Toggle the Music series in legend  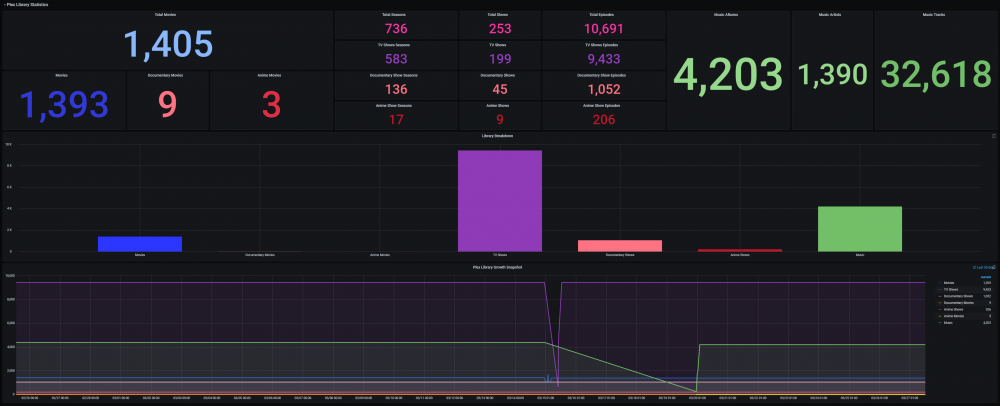(x=948, y=323)
